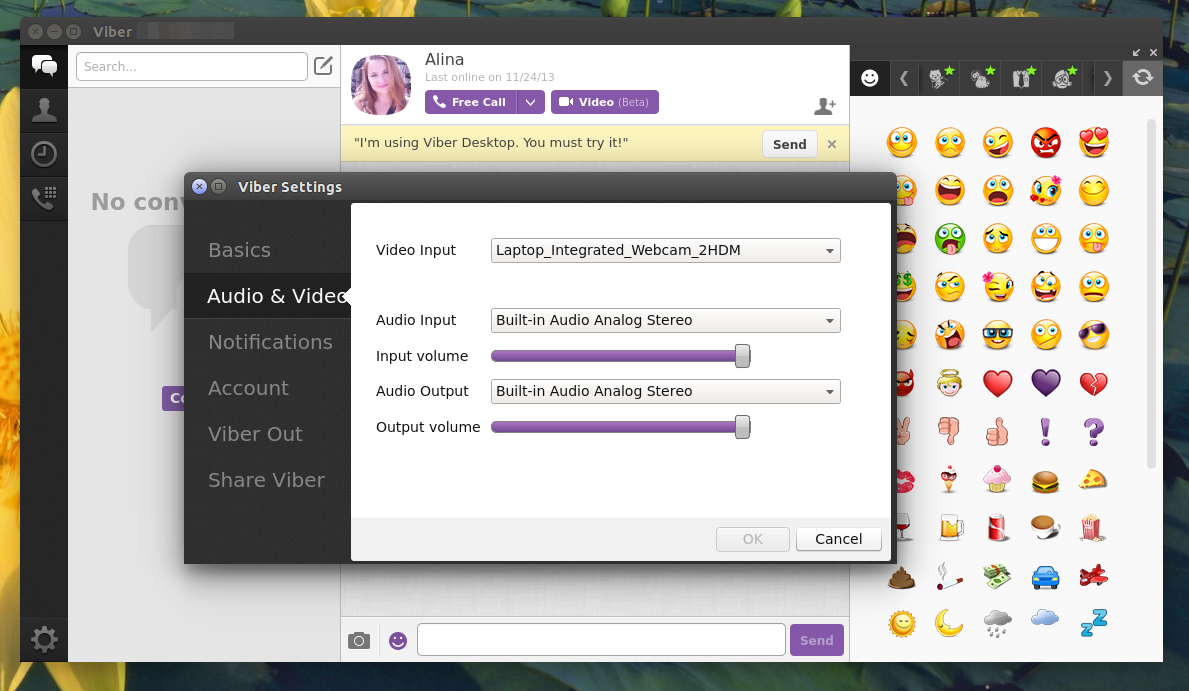This screenshot has width=1189, height=691.
Task: Switch to the Basics settings tab
Action: click(x=240, y=250)
